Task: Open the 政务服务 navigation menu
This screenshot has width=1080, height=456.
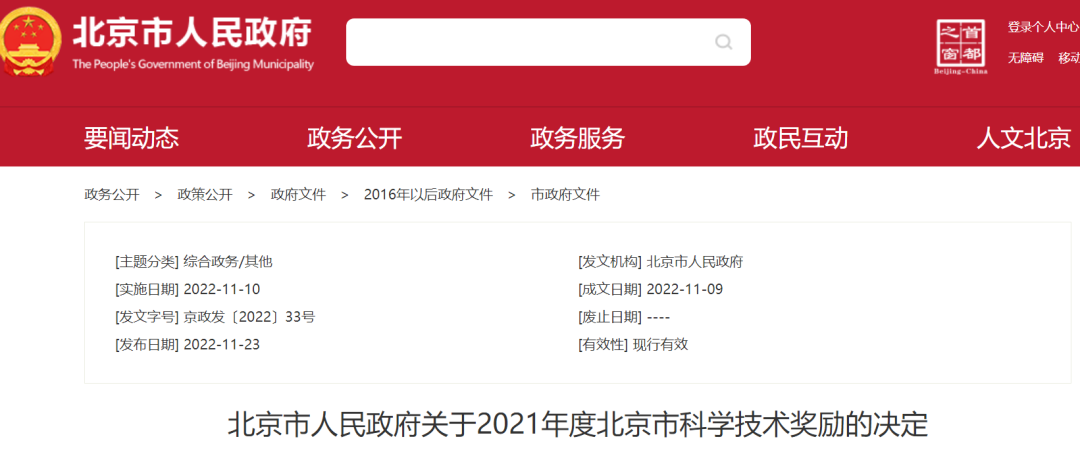Action: tap(577, 138)
